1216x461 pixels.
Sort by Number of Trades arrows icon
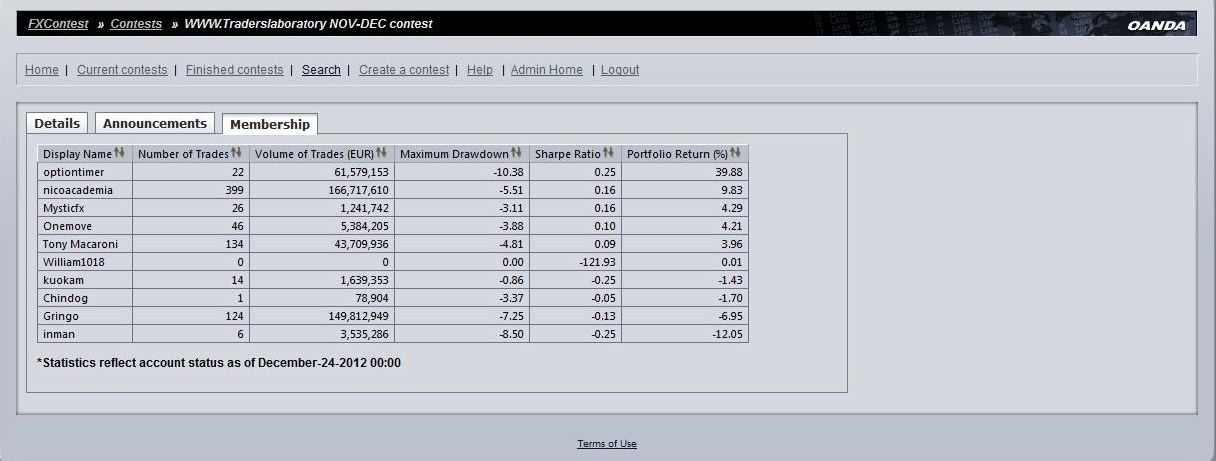click(237, 153)
